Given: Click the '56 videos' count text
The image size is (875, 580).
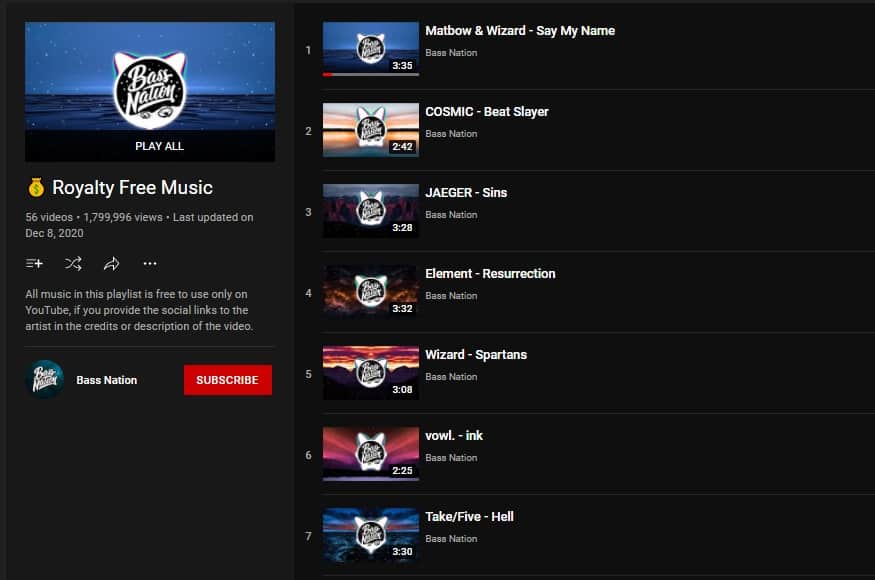Looking at the screenshot, I should pos(49,217).
